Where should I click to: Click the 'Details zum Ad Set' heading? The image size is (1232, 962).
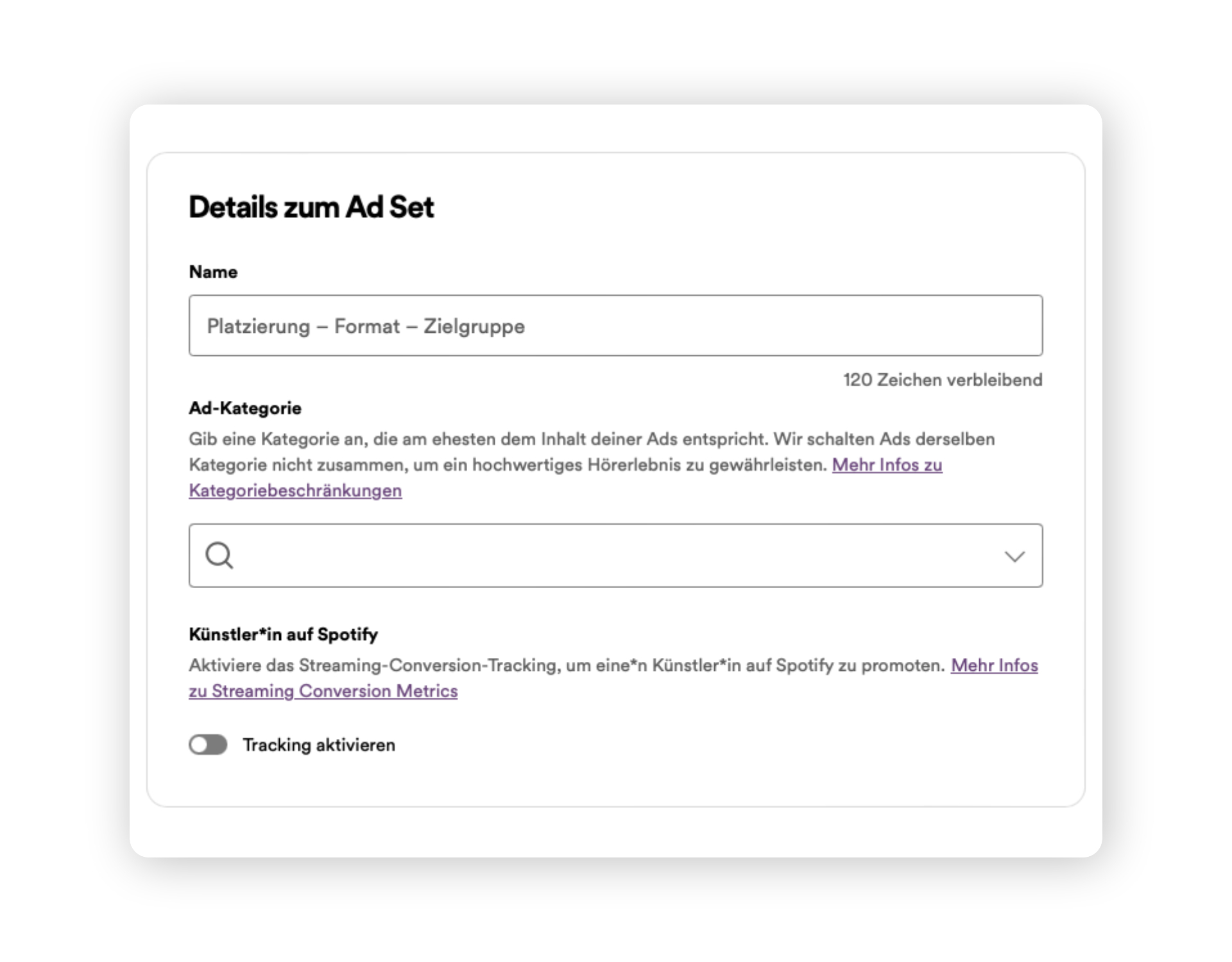click(311, 207)
